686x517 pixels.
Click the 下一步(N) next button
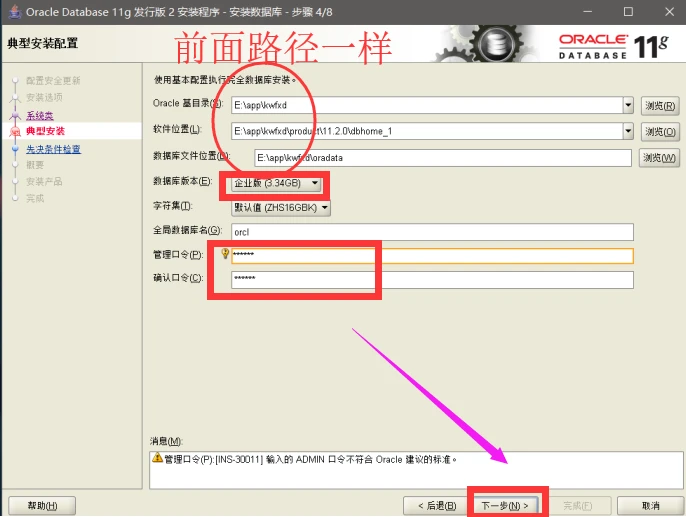504,506
